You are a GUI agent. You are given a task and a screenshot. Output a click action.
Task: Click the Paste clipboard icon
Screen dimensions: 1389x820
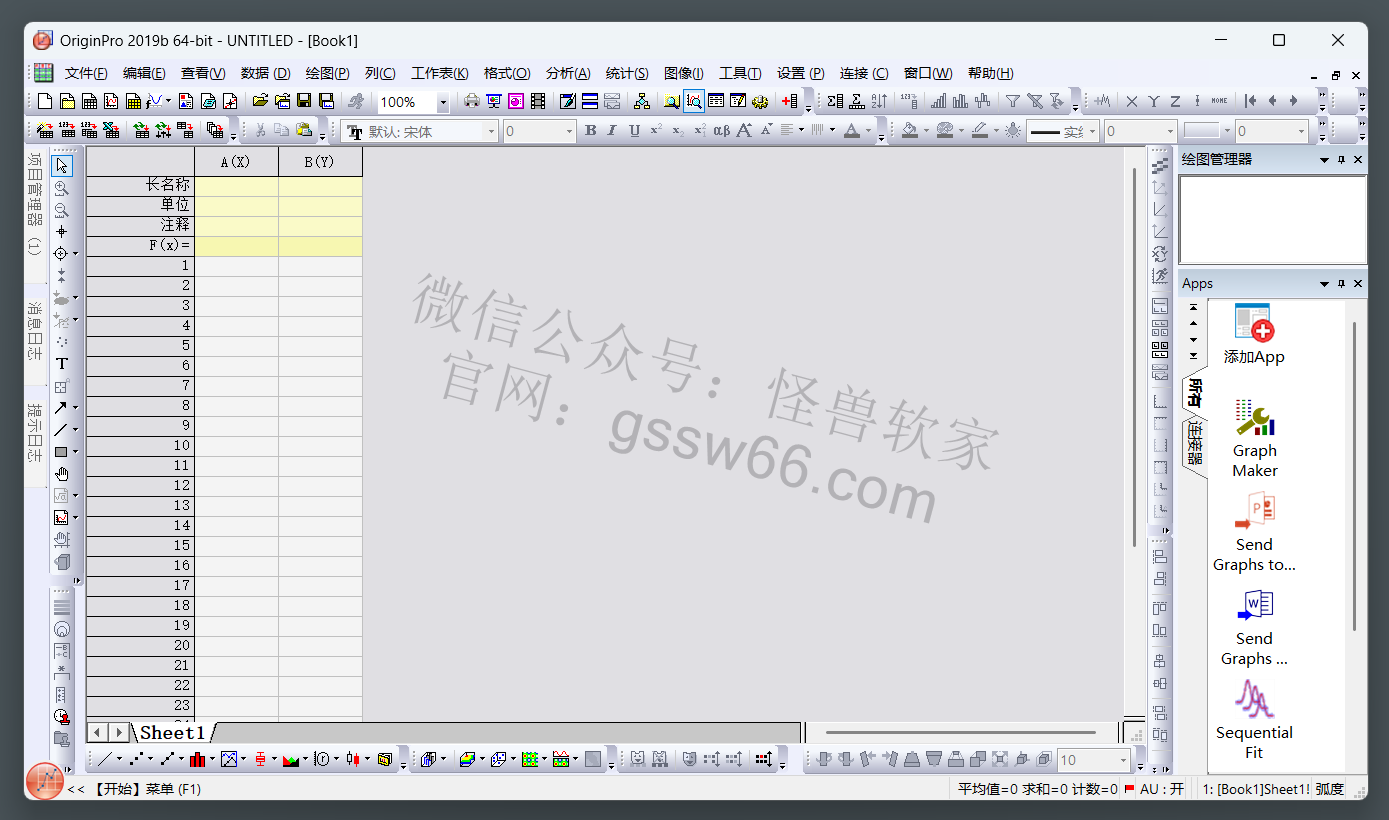[304, 130]
